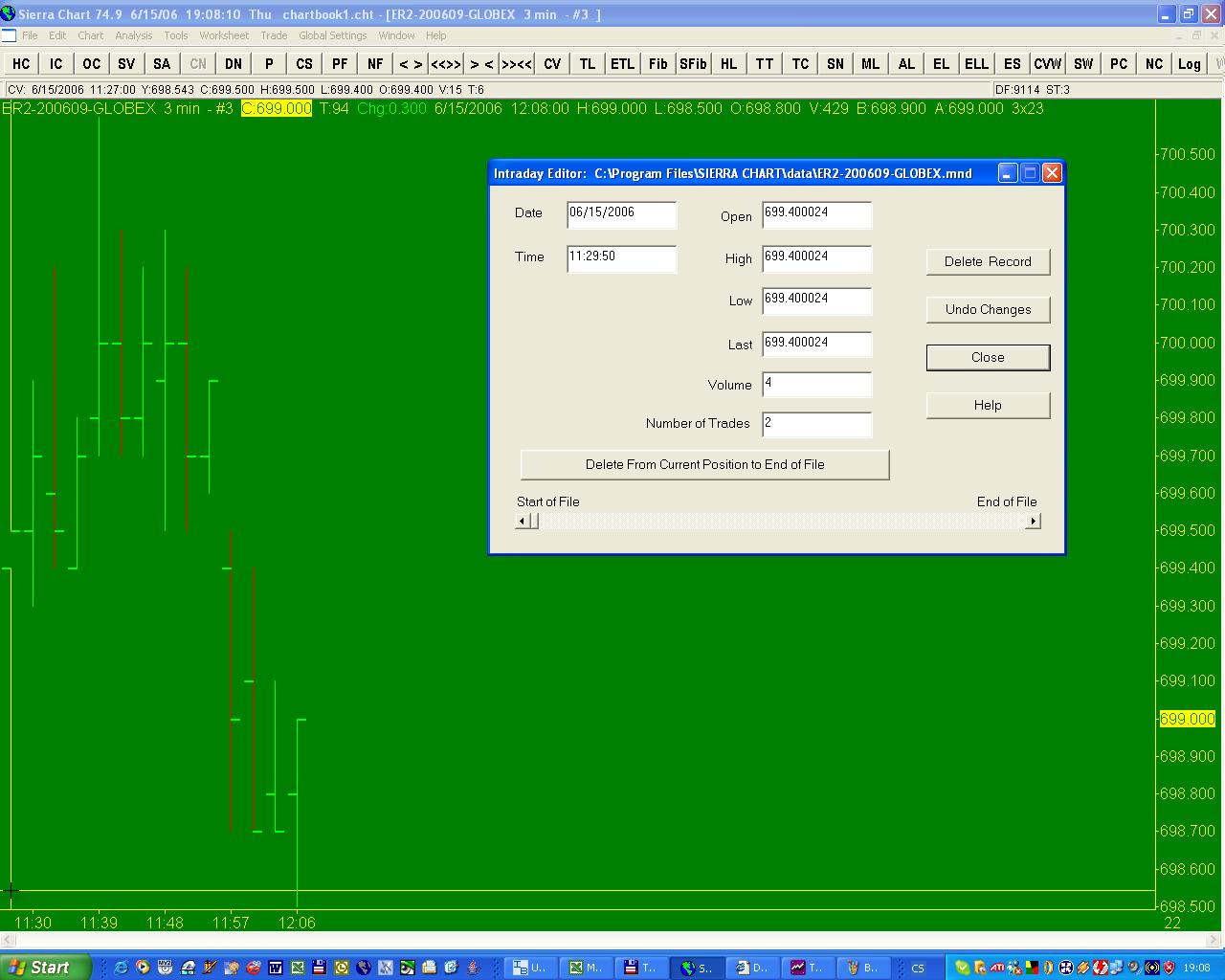Open the Windows Start menu
This screenshot has width=1225, height=980.
(x=45, y=967)
